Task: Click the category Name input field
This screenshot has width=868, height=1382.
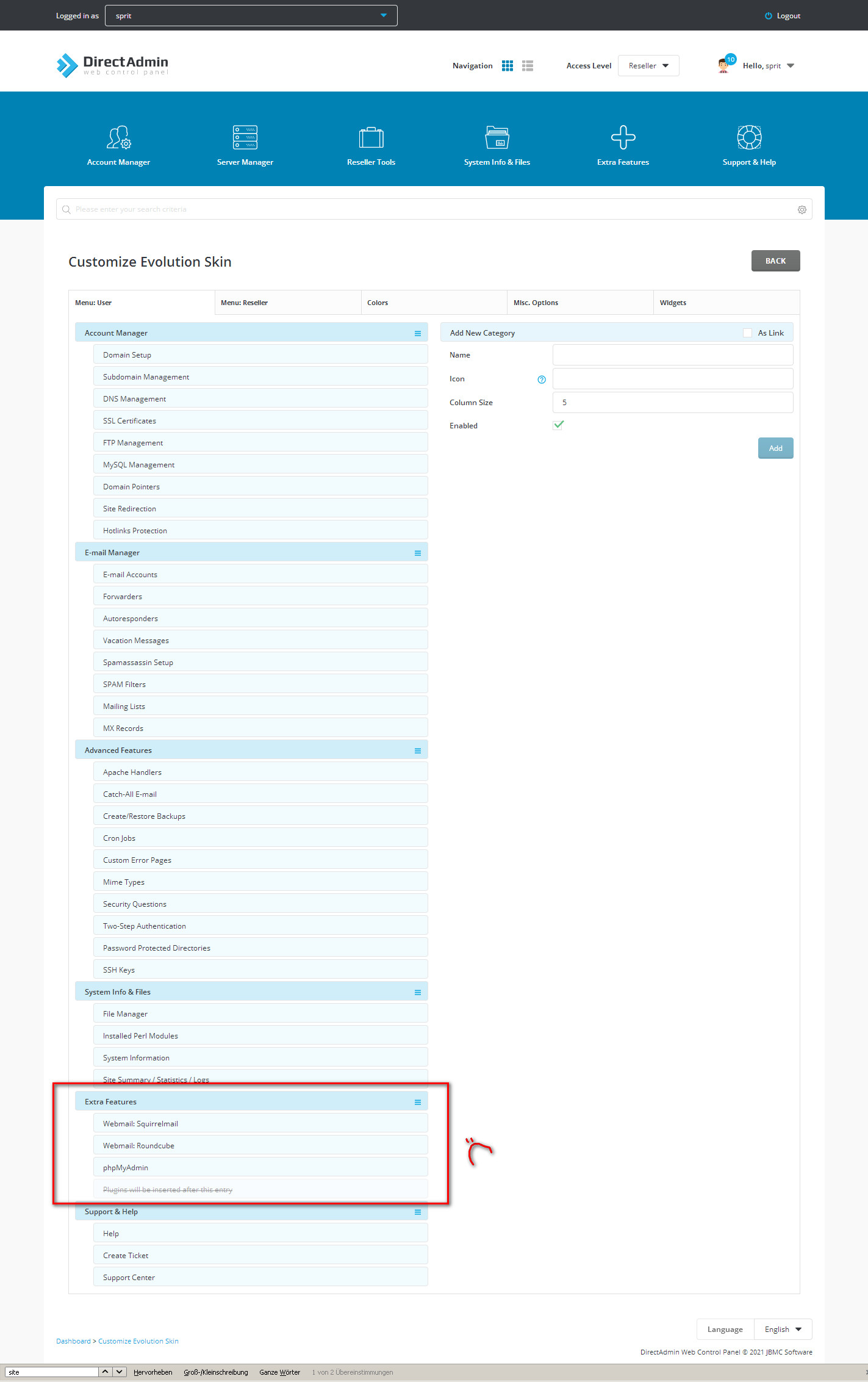Action: point(672,355)
